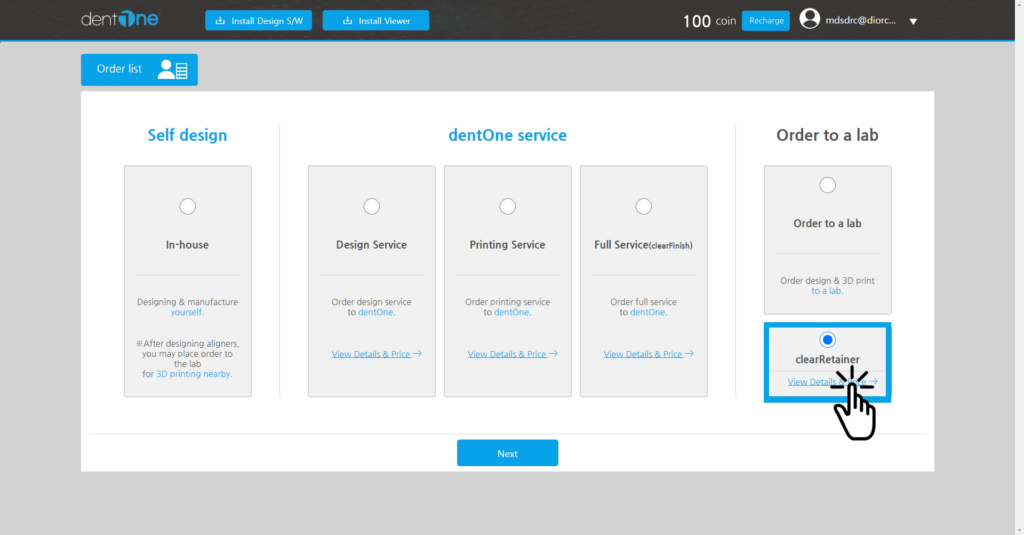Open View Details & Price under Design Service

click(x=376, y=354)
